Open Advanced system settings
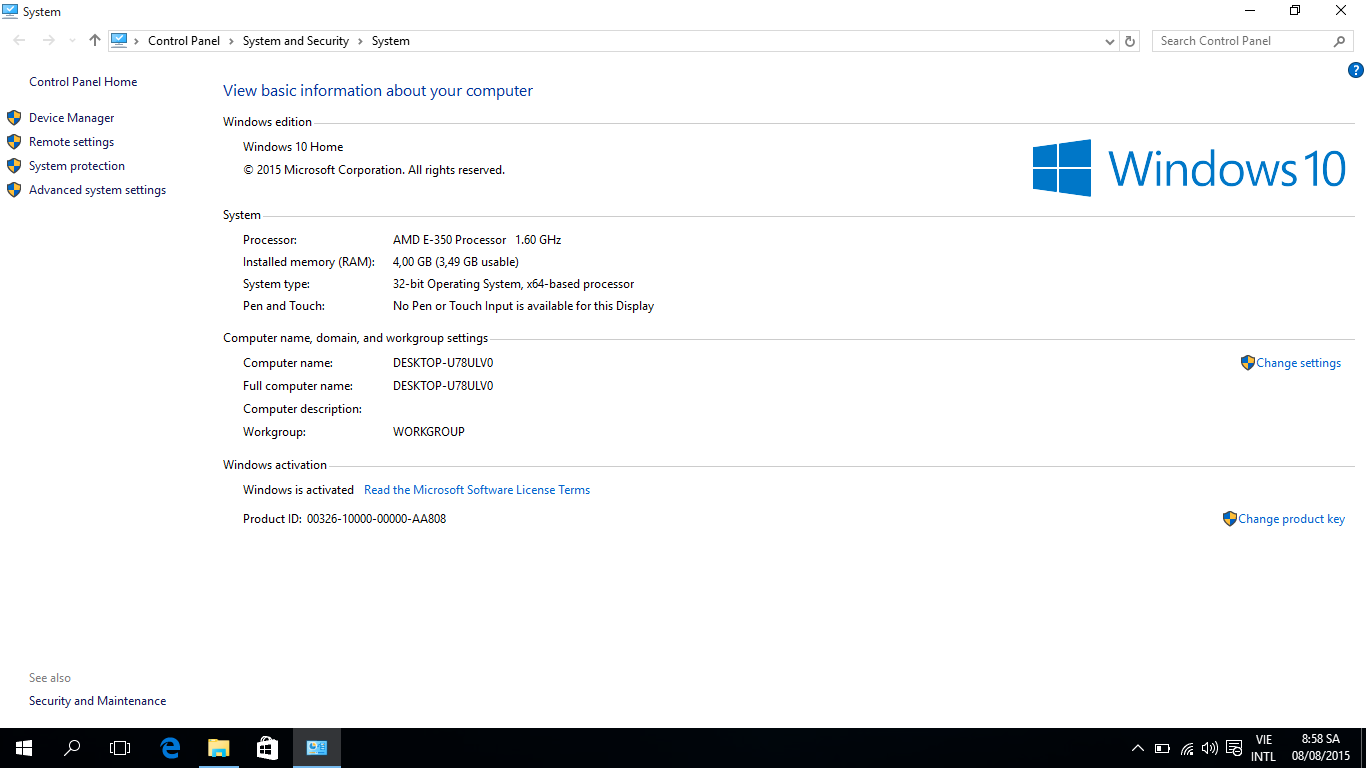Image resolution: width=1366 pixels, height=768 pixels. pyautogui.click(x=97, y=190)
